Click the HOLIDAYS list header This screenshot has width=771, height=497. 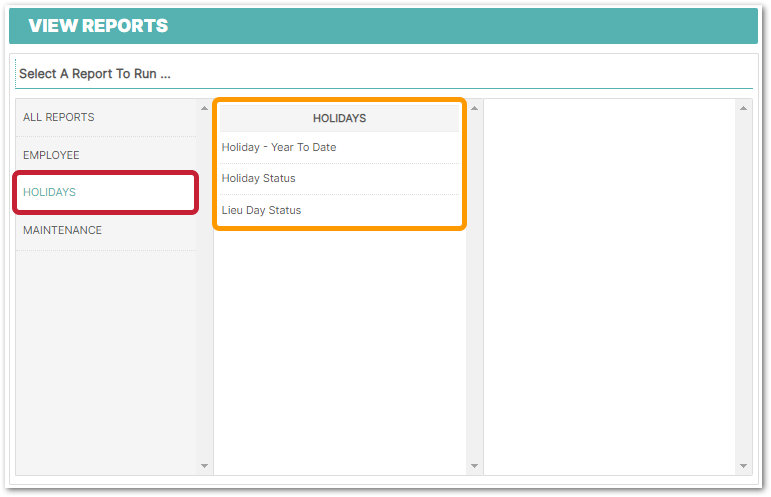pyautogui.click(x=339, y=118)
